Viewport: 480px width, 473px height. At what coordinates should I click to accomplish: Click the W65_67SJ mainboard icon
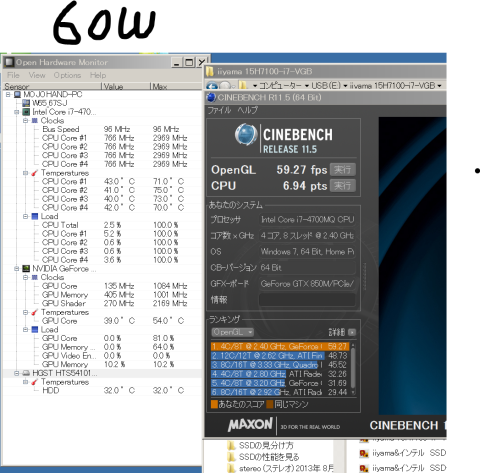(26, 103)
